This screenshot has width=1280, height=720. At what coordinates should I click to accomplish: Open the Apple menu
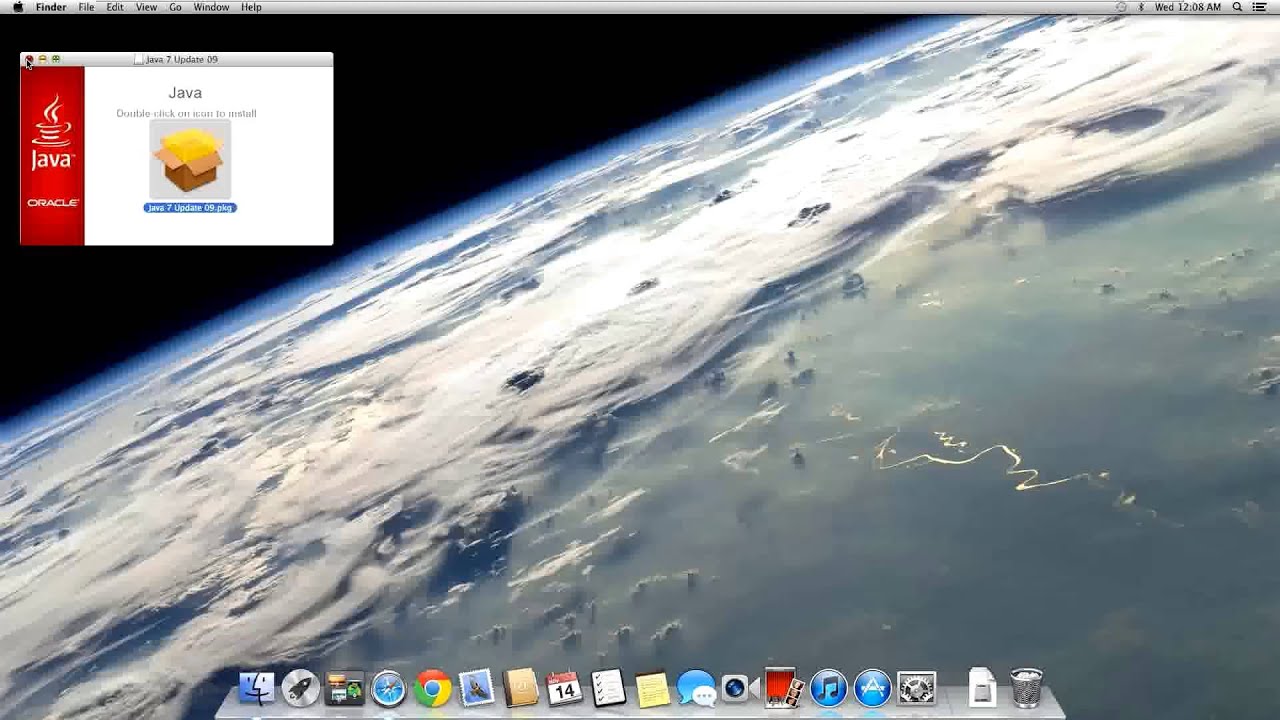coord(17,7)
